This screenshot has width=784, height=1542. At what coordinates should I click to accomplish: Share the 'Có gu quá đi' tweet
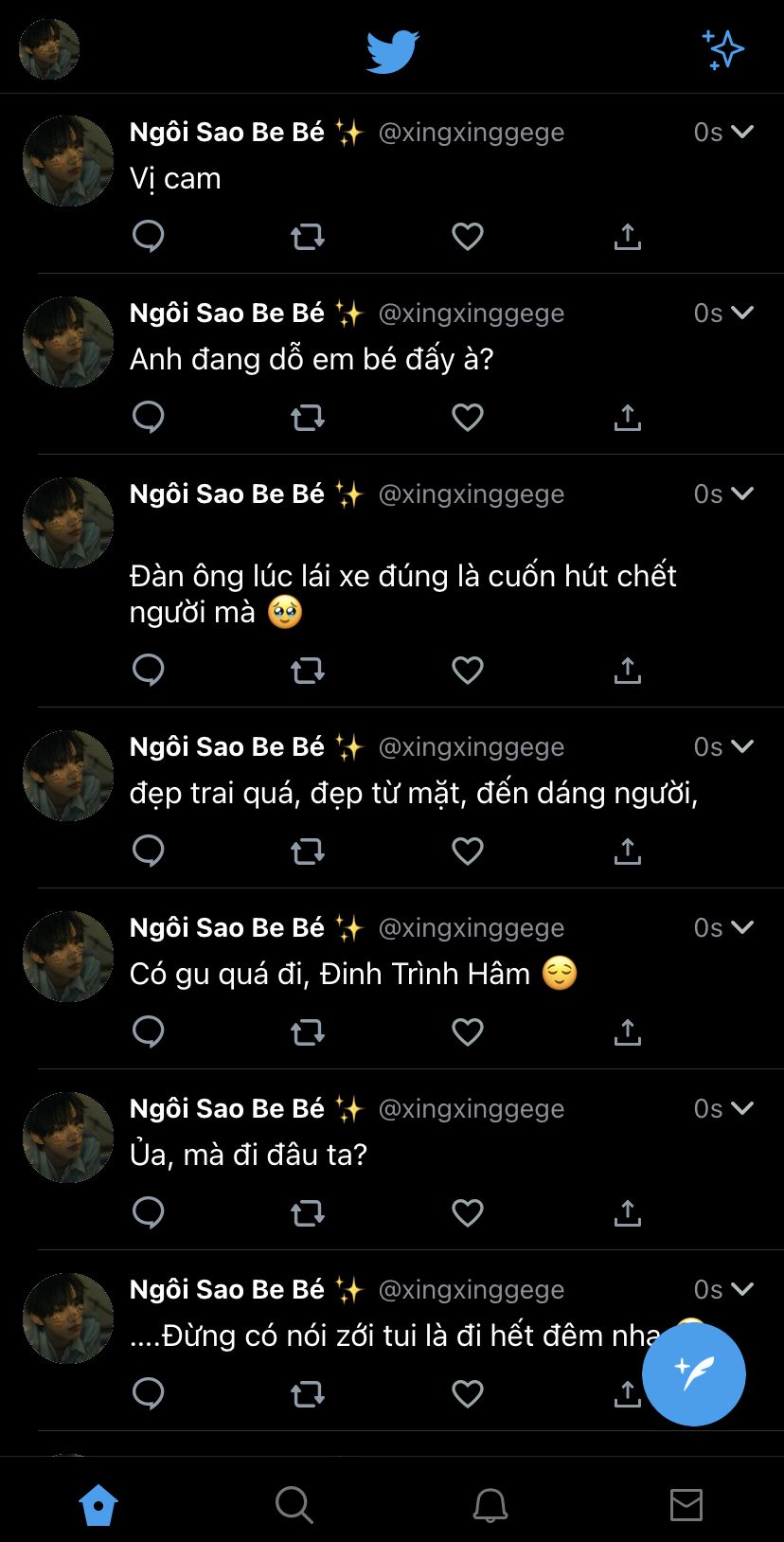627,1031
